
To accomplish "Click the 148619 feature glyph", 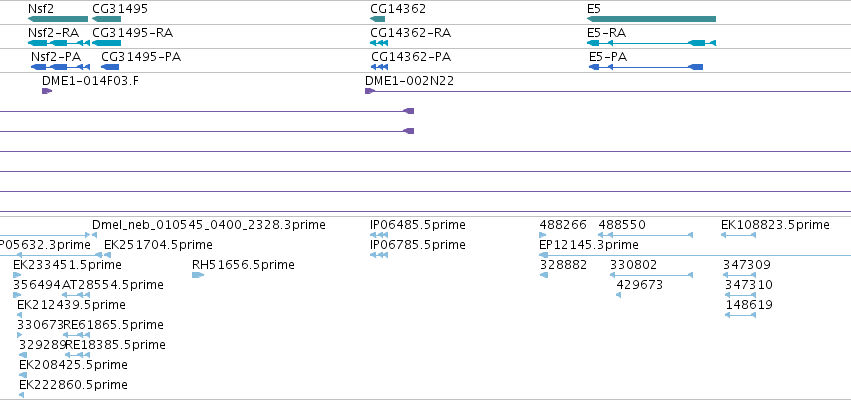I will point(740,315).
